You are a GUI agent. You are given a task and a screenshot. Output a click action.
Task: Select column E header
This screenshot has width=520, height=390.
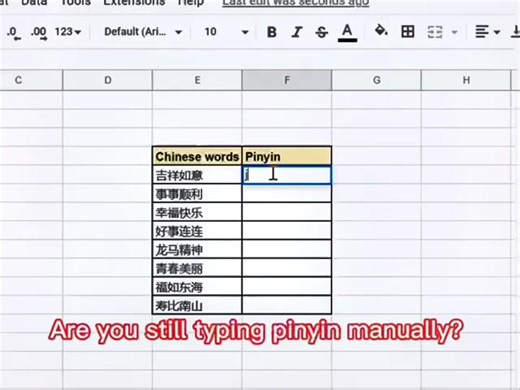pyautogui.click(x=197, y=80)
